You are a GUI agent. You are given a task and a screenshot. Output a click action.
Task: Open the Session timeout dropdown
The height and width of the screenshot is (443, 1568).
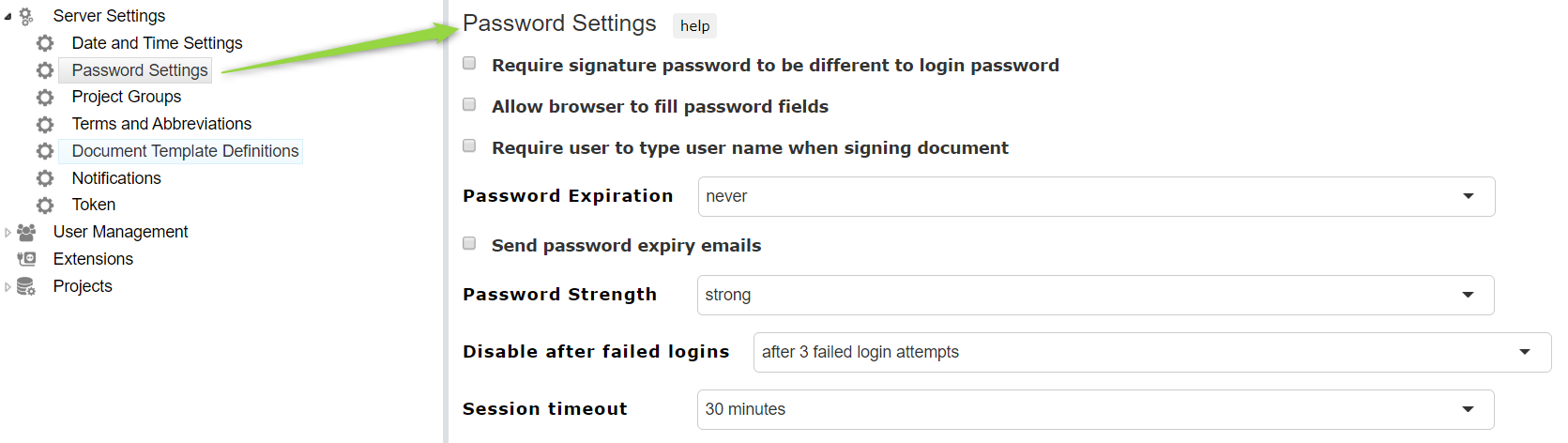1095,409
